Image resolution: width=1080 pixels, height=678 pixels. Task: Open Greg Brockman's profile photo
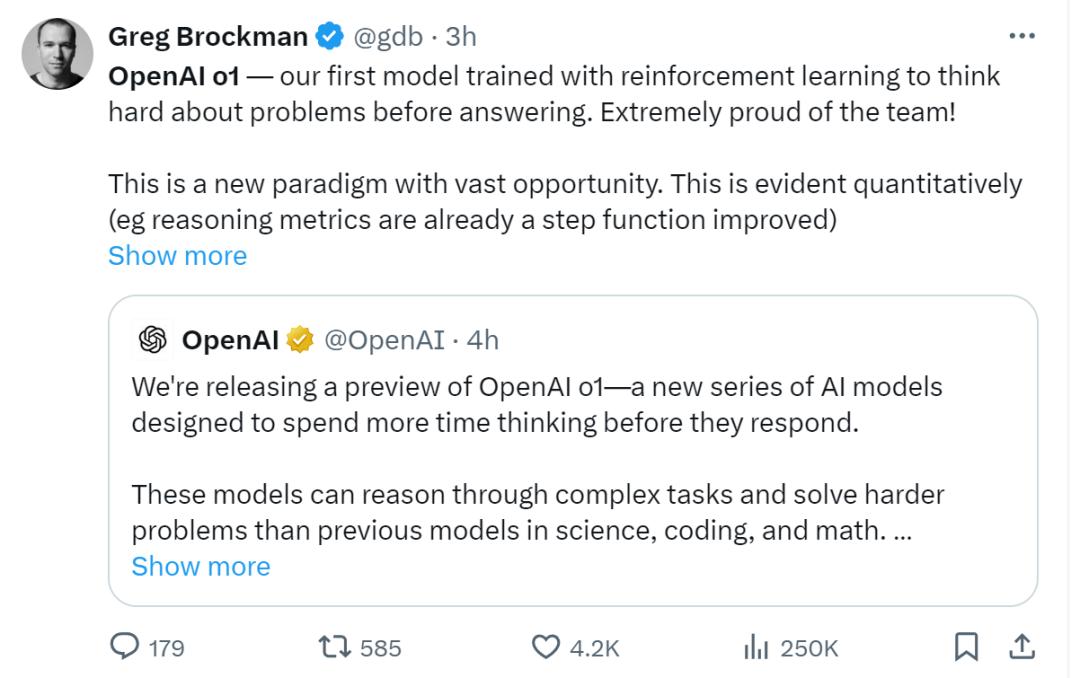point(58,54)
